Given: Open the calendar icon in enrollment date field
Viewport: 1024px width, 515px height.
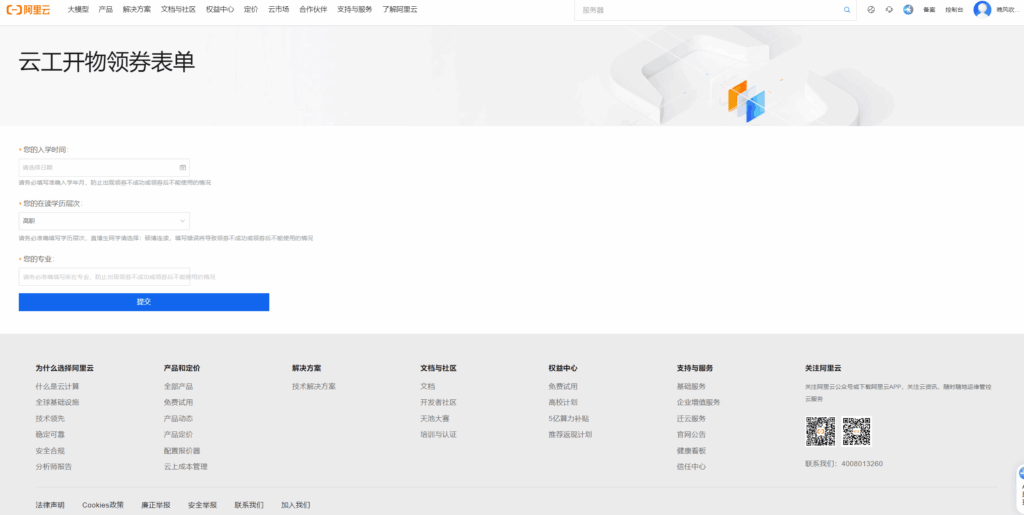Looking at the screenshot, I should [x=183, y=167].
